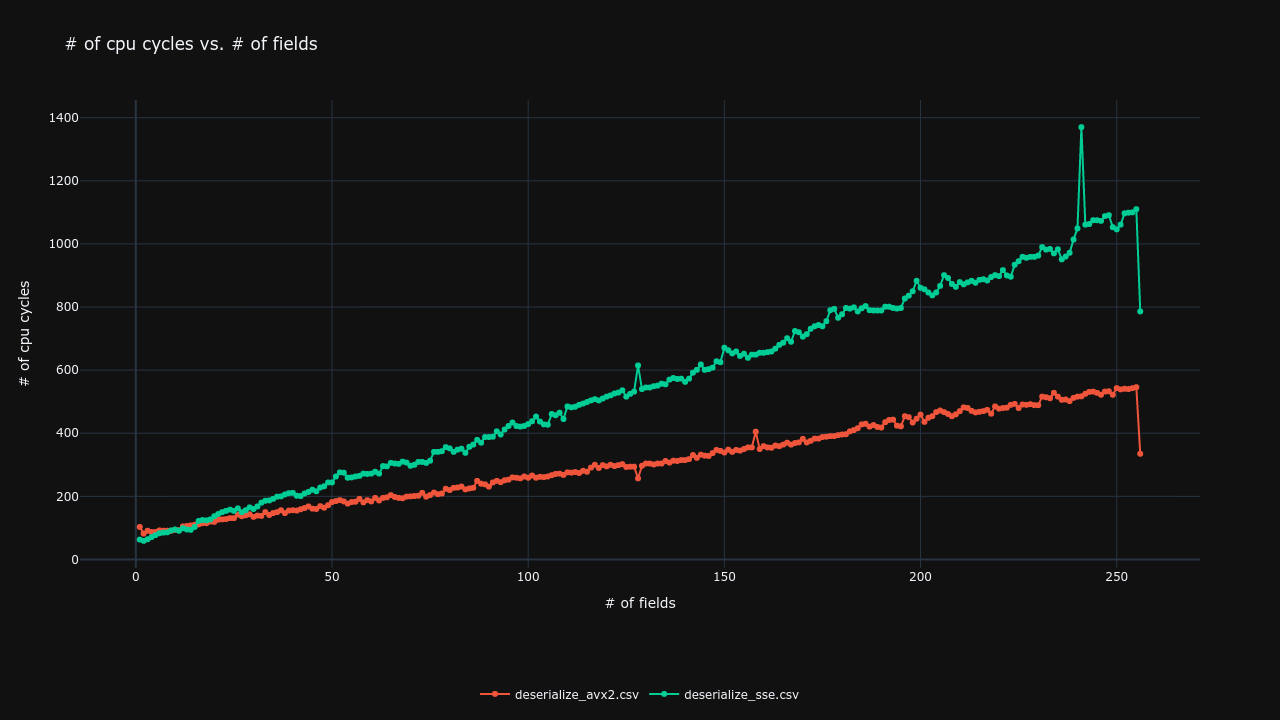Click the y-axis tick label 600
Screen dimensions: 1280x720
pos(67,370)
